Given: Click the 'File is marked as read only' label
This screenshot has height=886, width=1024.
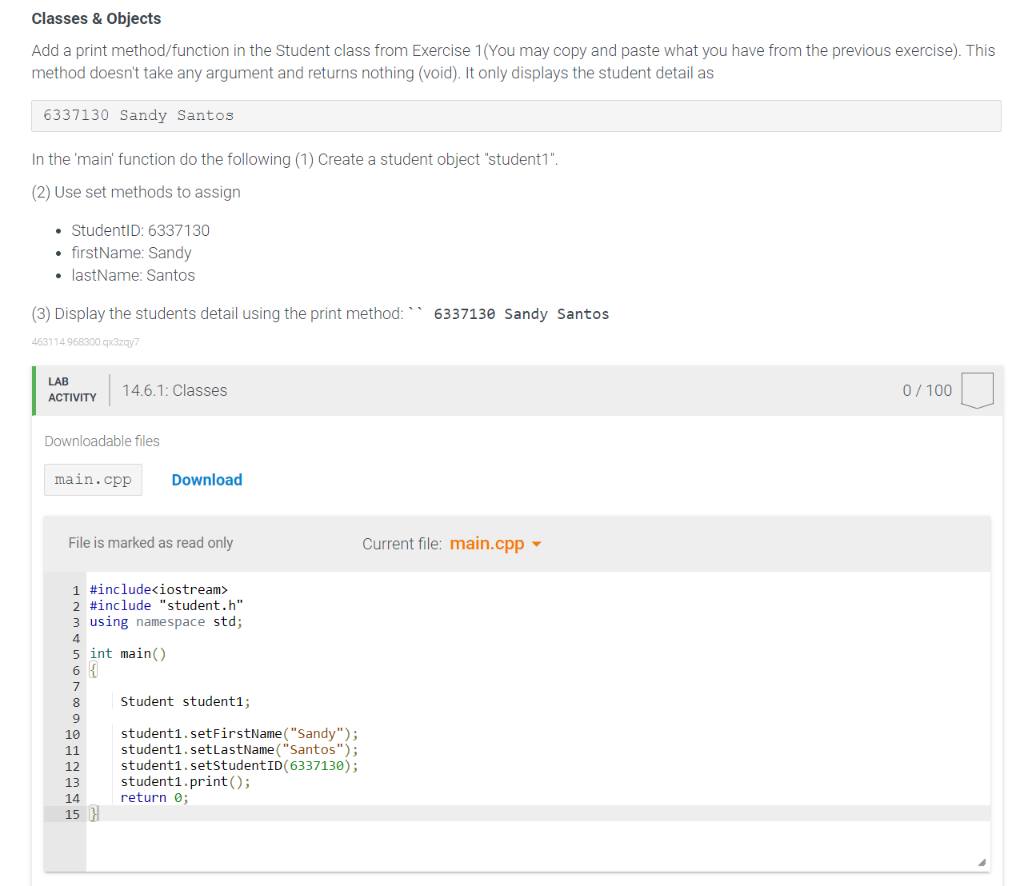Looking at the screenshot, I should click(x=150, y=542).
